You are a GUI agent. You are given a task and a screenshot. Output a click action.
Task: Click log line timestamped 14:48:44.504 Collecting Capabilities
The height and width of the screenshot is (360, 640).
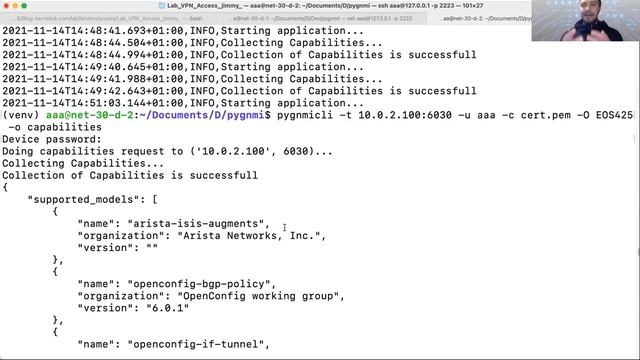[192, 43]
